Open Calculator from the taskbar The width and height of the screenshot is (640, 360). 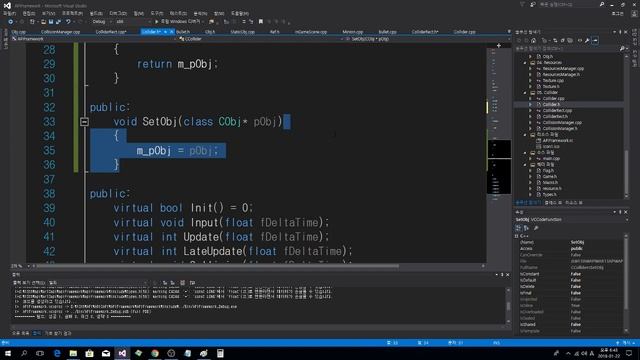point(220,353)
